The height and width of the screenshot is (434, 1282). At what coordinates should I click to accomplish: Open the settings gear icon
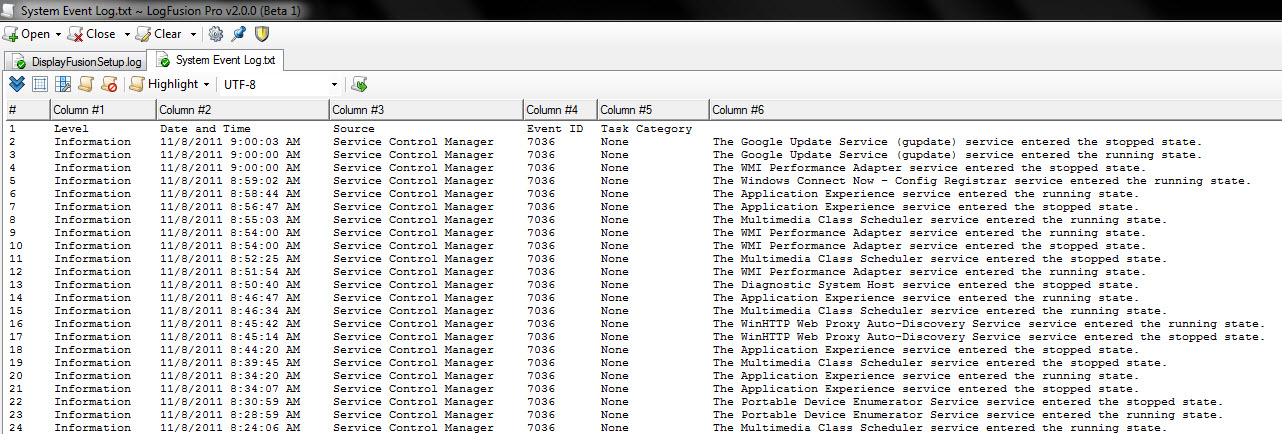[x=216, y=34]
